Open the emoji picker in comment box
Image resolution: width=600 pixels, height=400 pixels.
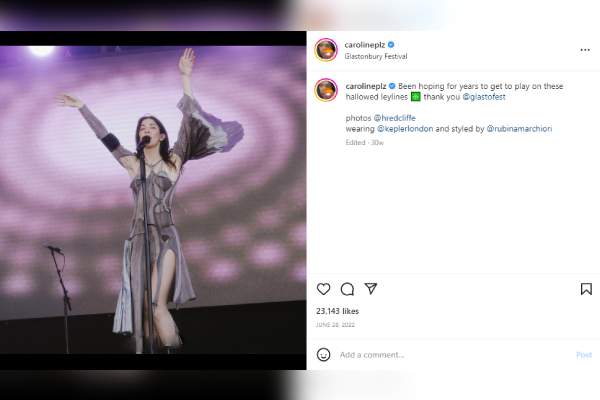pos(323,354)
